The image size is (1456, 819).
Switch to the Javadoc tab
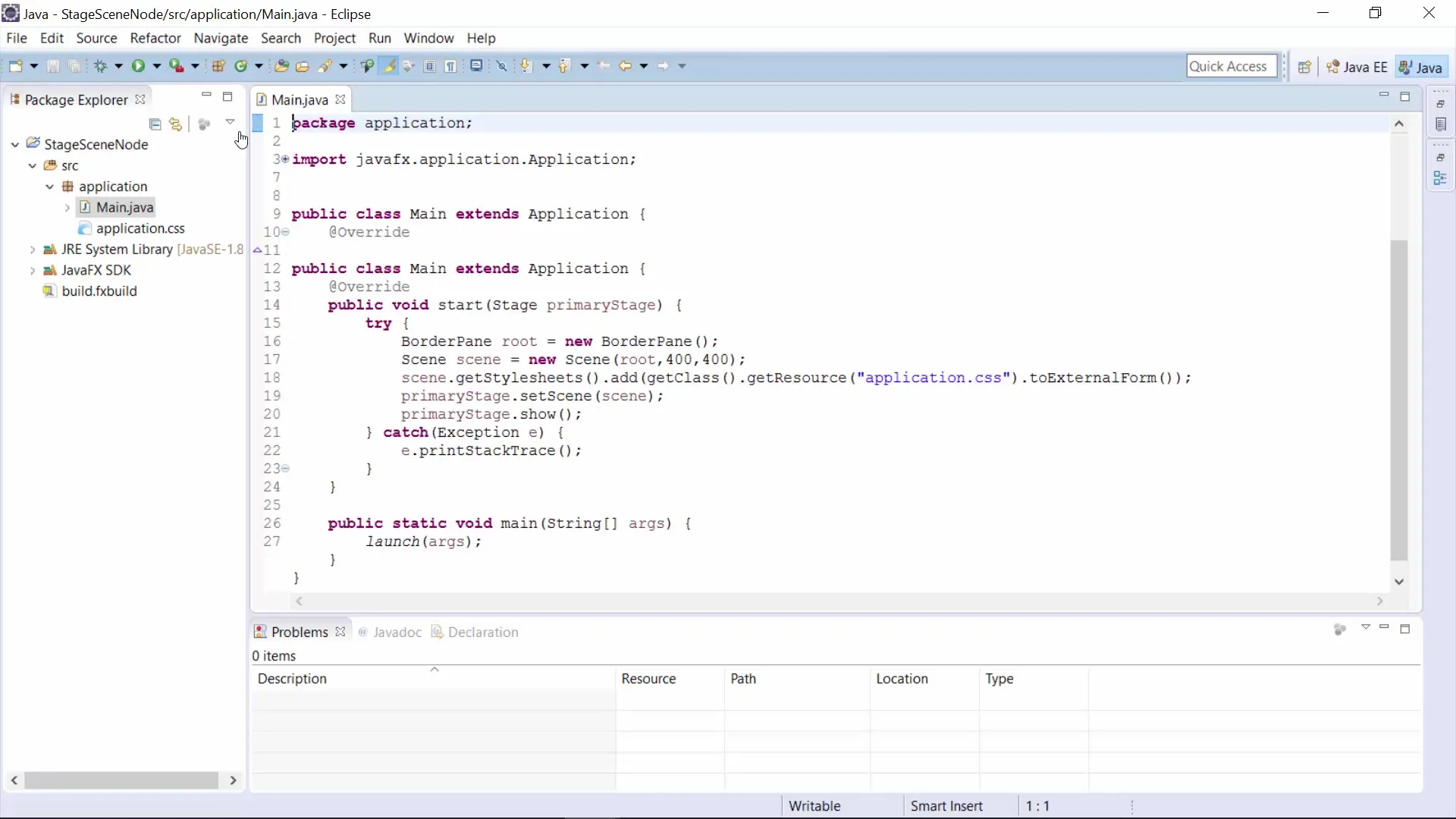coord(390,632)
